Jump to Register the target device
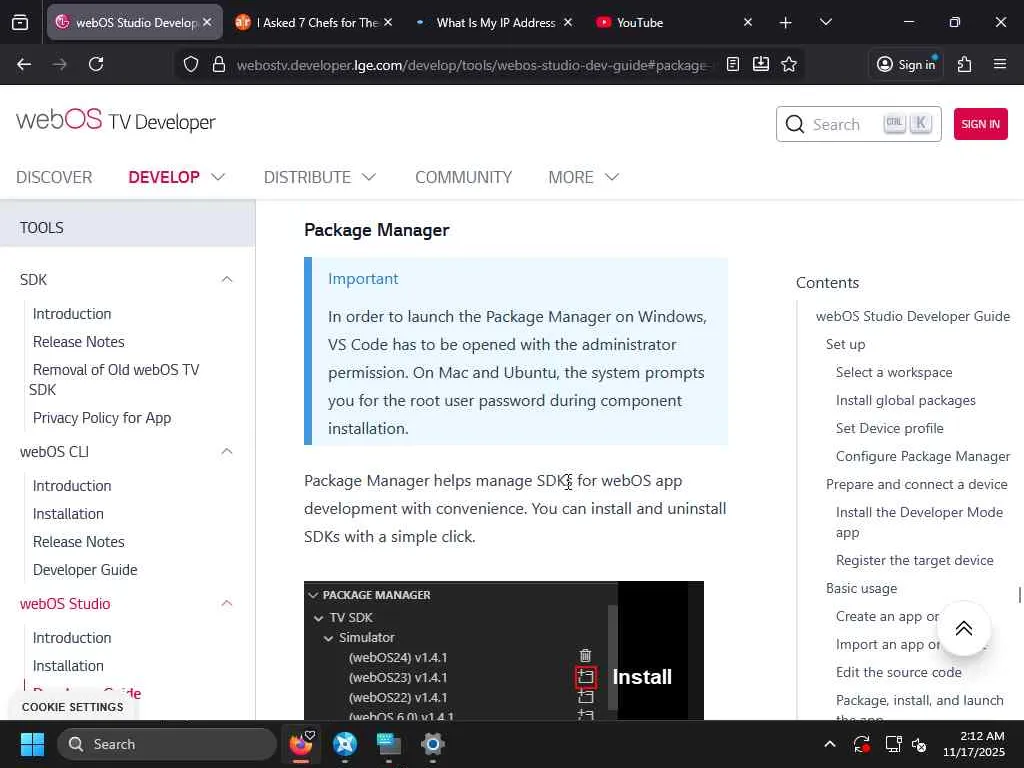1024x768 pixels. (x=914, y=560)
